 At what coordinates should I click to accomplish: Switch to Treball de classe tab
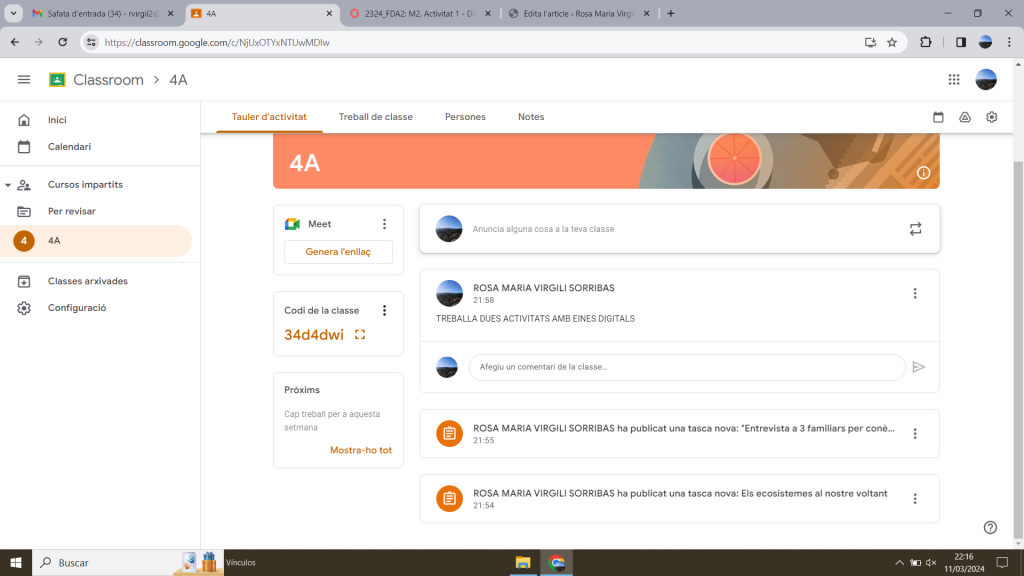point(375,117)
